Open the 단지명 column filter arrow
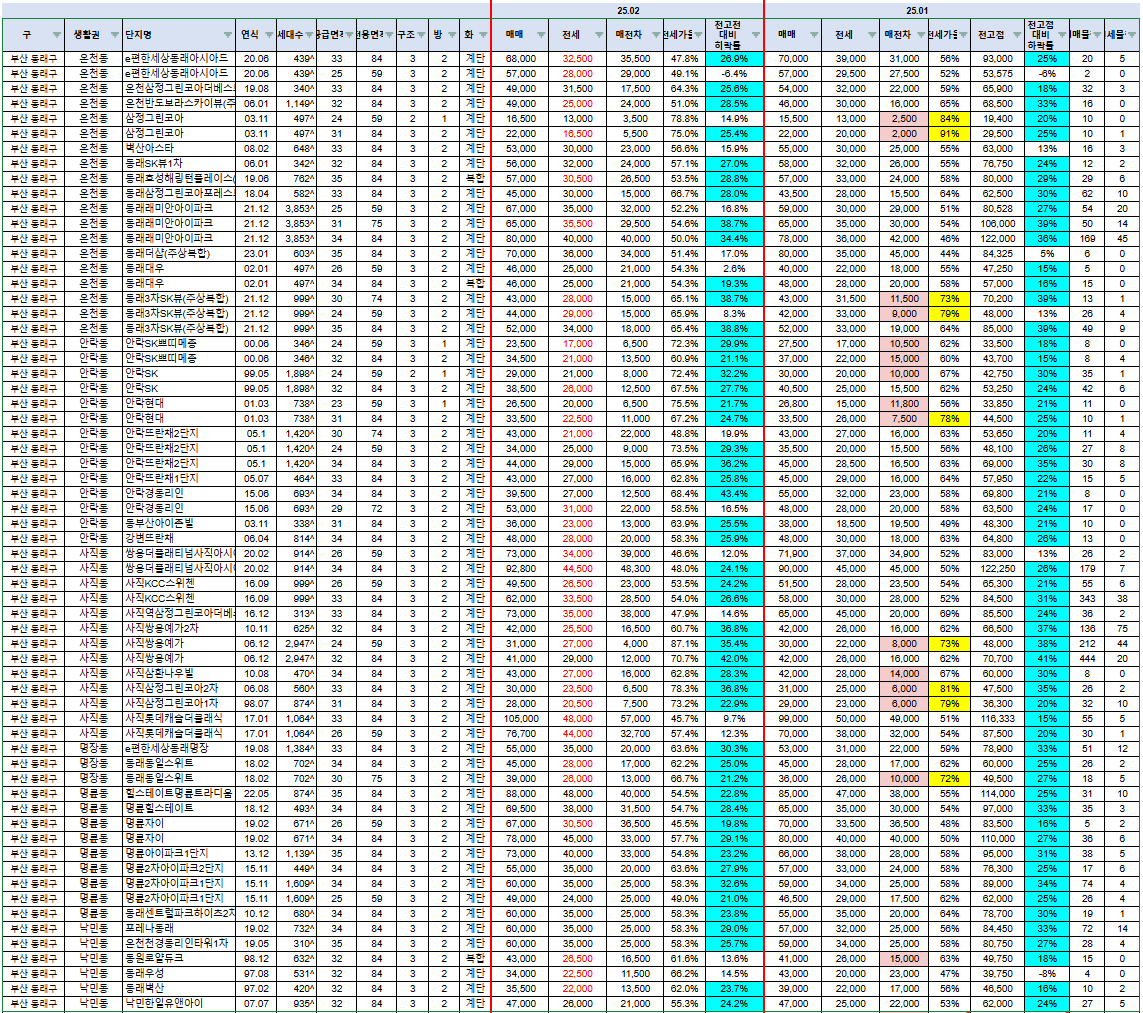The height and width of the screenshot is (1013, 1143). tap(227, 35)
